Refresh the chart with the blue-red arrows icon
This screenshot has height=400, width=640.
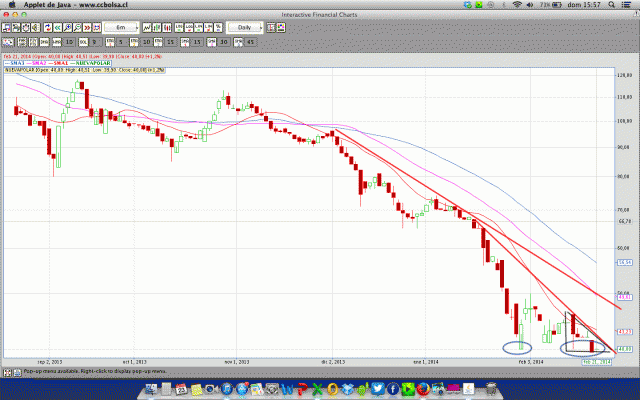pos(48,27)
